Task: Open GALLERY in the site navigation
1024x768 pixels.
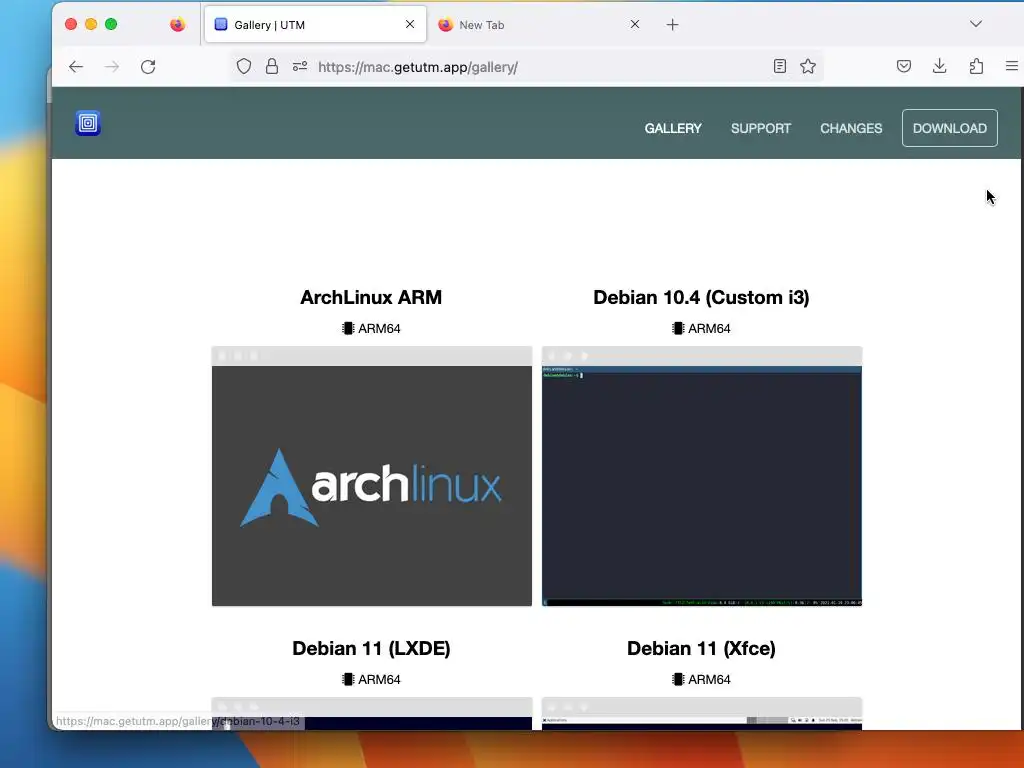Action: (x=673, y=128)
